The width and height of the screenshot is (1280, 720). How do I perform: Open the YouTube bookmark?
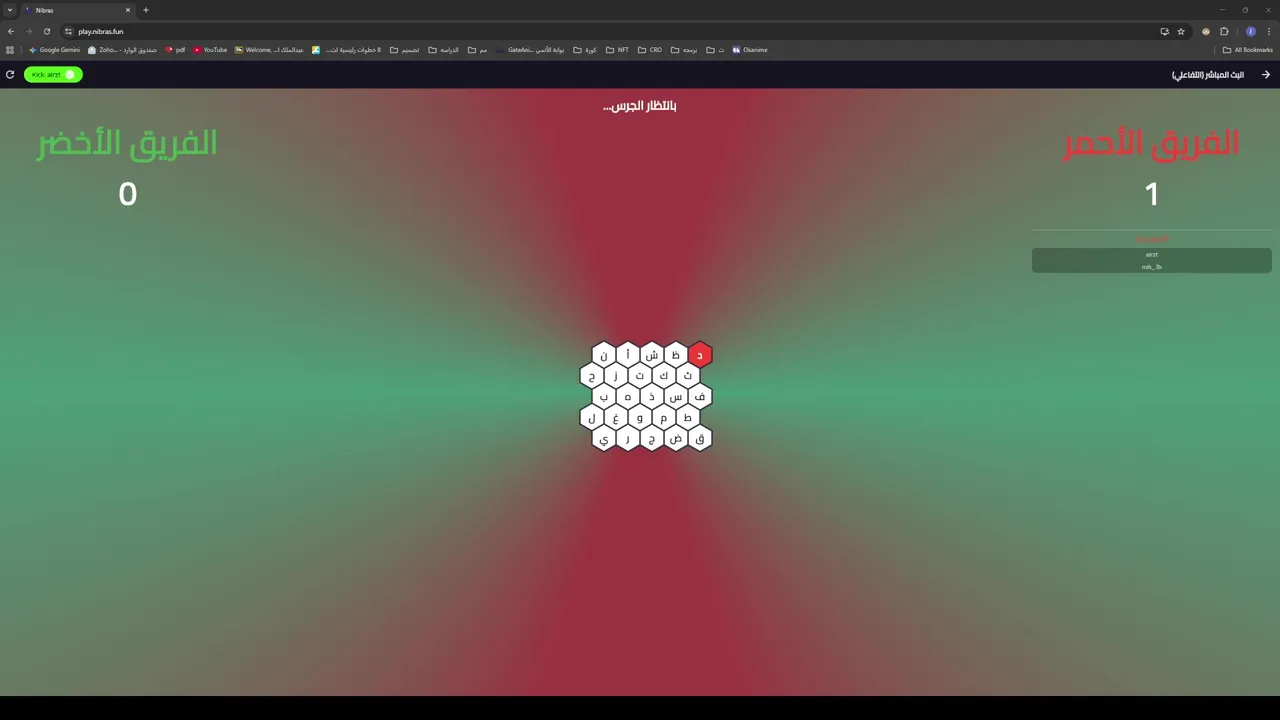pyautogui.click(x=210, y=50)
